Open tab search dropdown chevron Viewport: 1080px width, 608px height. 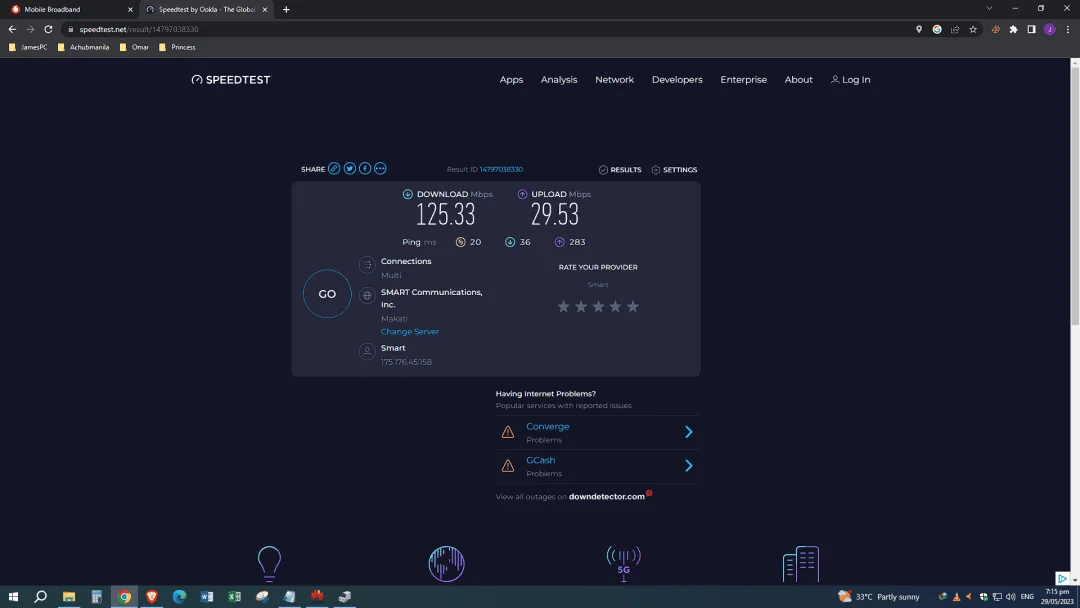[x=989, y=9]
